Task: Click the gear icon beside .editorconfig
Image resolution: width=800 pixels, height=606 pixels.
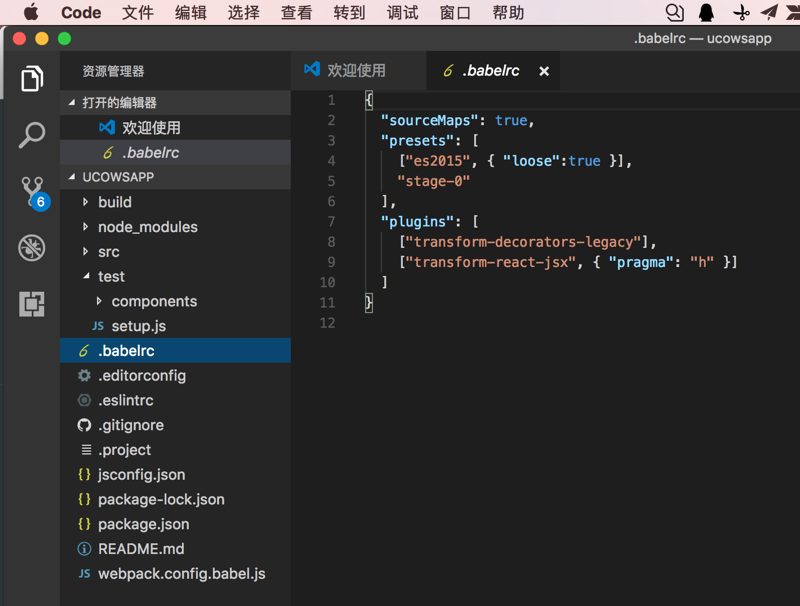Action: pyautogui.click(x=84, y=375)
